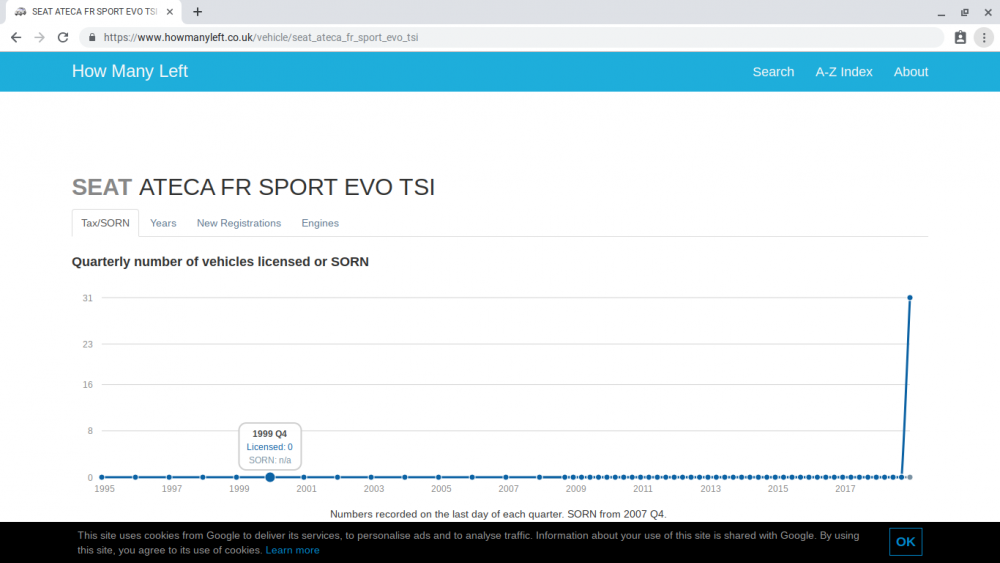Click the '2017' x-axis label

coord(845,489)
